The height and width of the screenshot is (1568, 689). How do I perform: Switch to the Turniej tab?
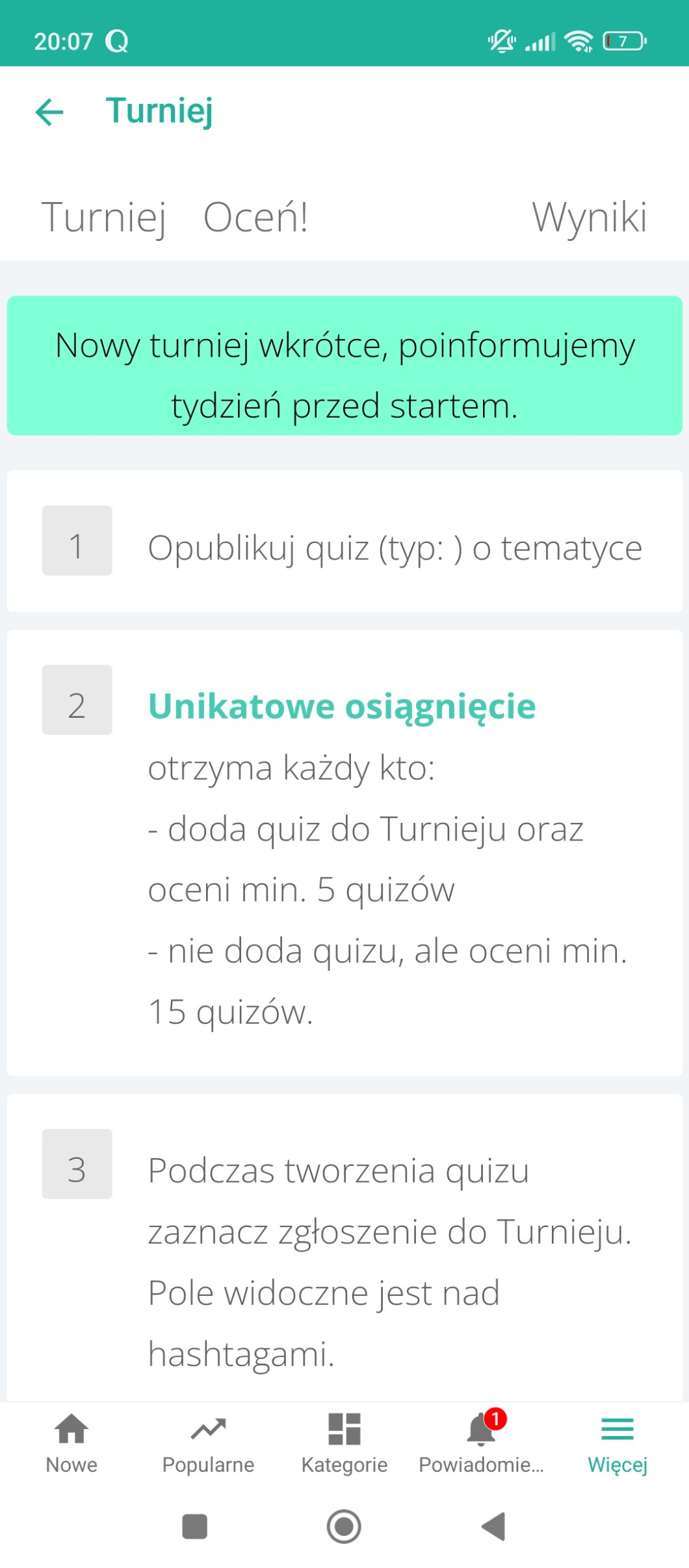coord(104,217)
